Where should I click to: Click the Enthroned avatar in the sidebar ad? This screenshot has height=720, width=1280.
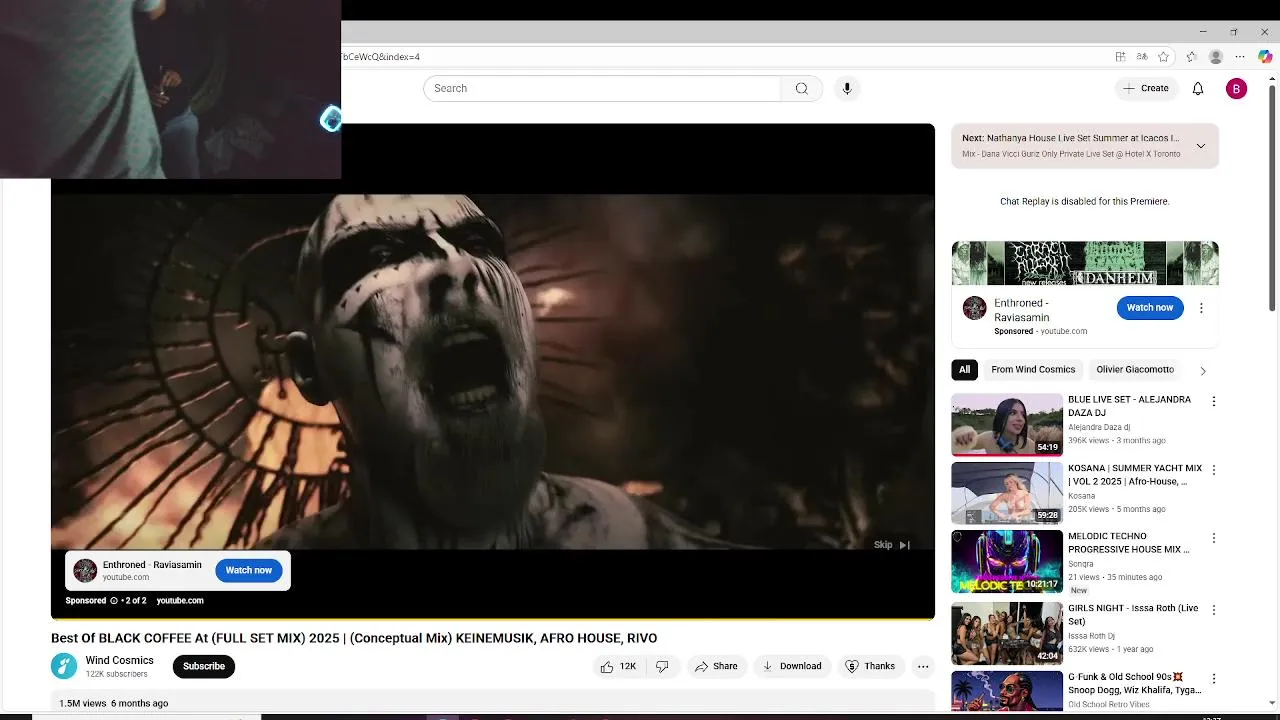(974, 308)
